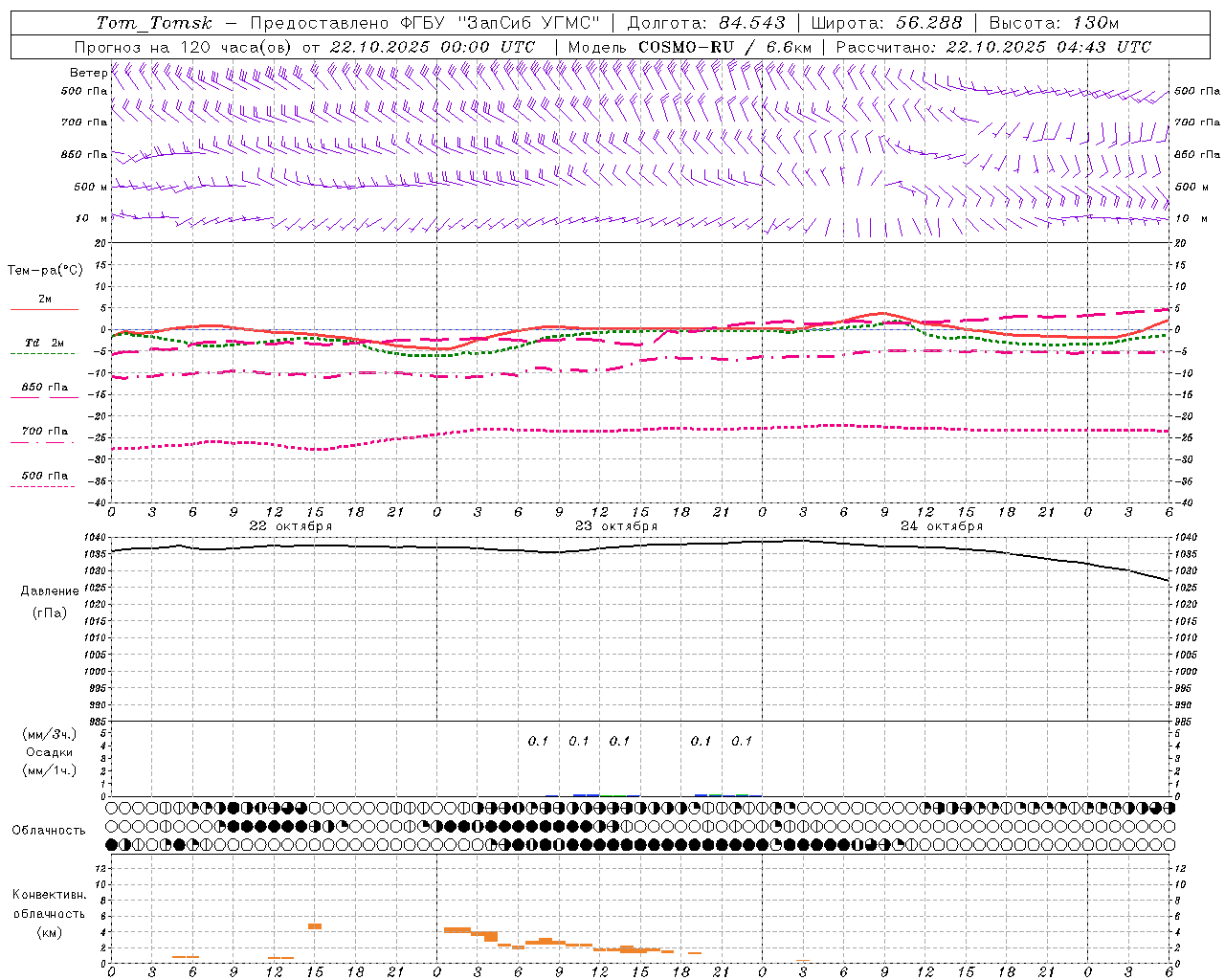Viewport: 1225px width, 980px height.
Task: Click the -40 value on left temperature axis
Action: [97, 503]
